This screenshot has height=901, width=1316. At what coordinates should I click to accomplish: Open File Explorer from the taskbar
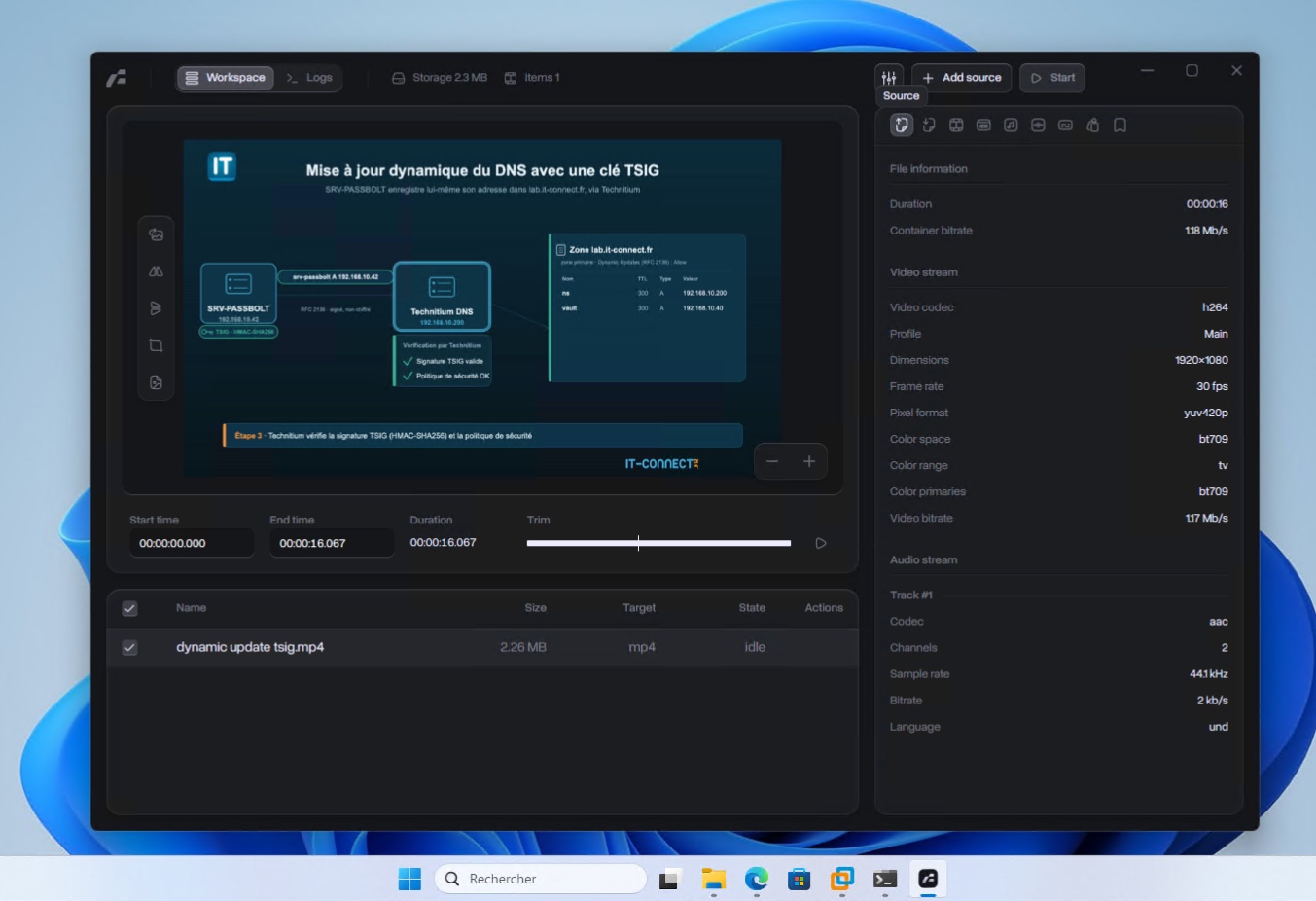pyautogui.click(x=714, y=879)
